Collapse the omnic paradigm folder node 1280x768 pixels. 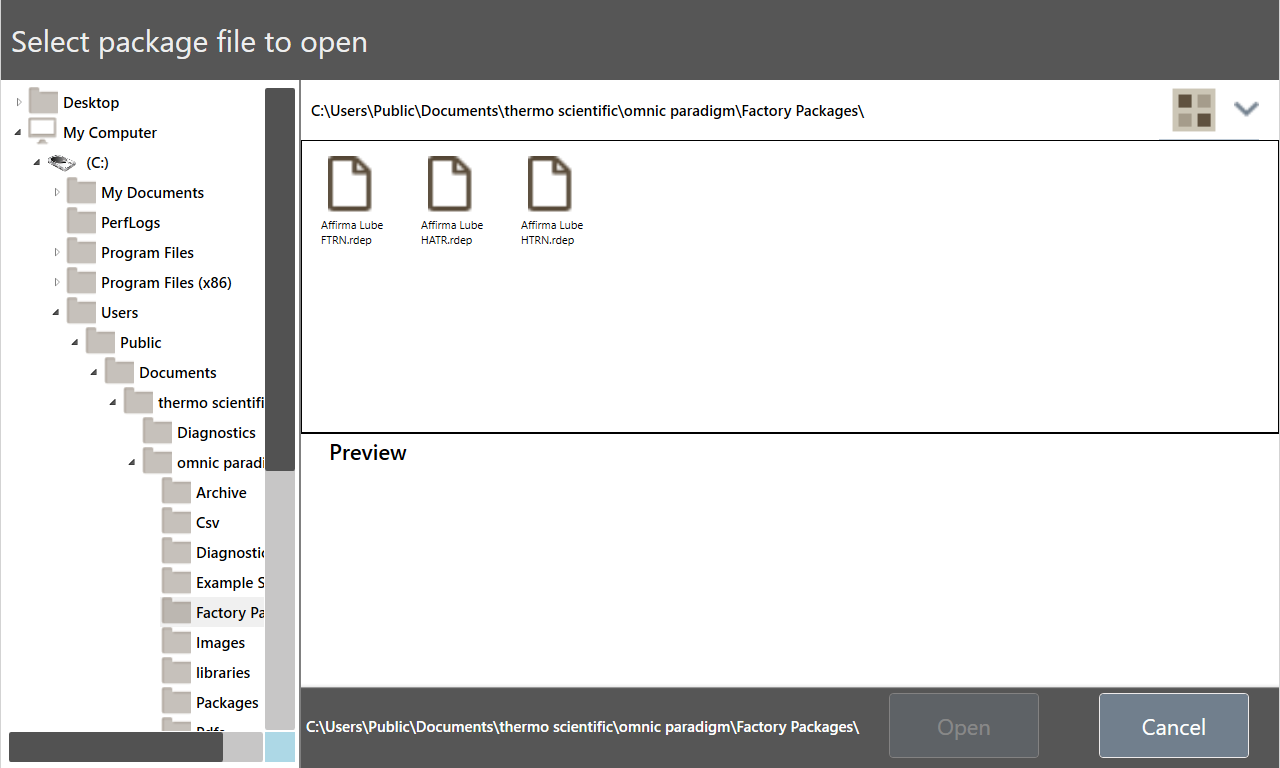click(x=132, y=463)
